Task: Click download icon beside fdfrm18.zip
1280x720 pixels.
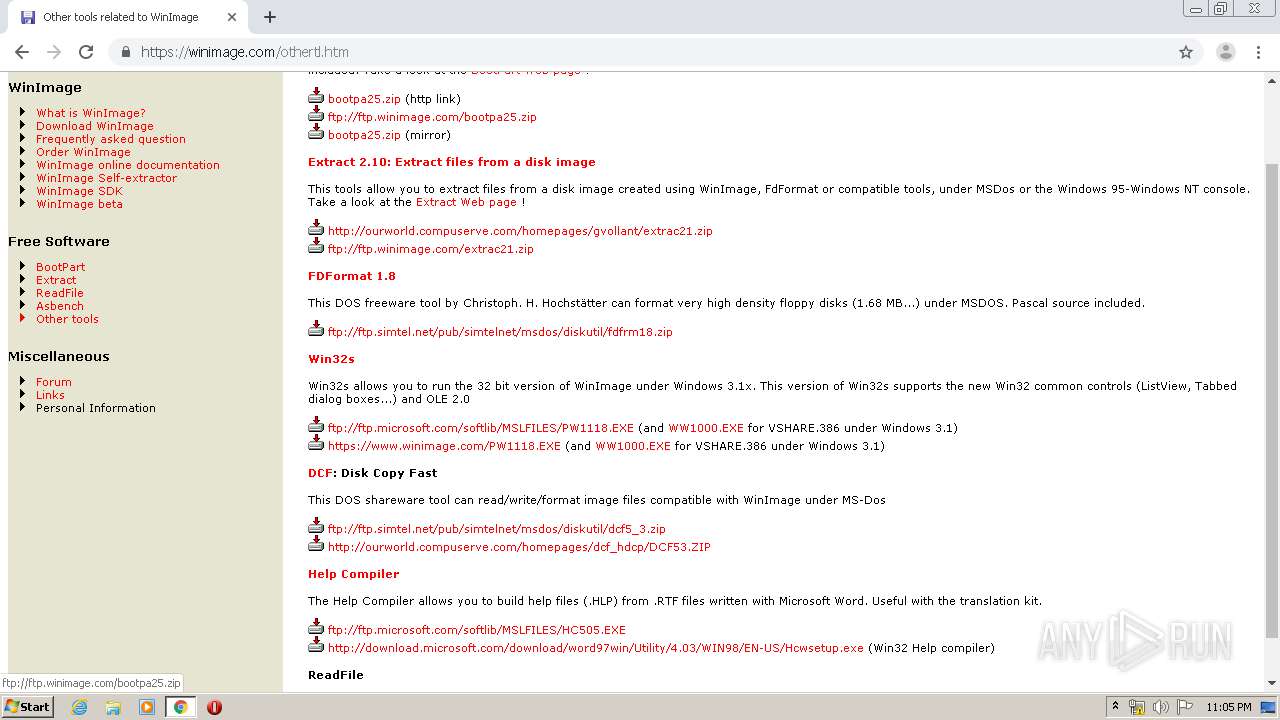Action: [316, 329]
